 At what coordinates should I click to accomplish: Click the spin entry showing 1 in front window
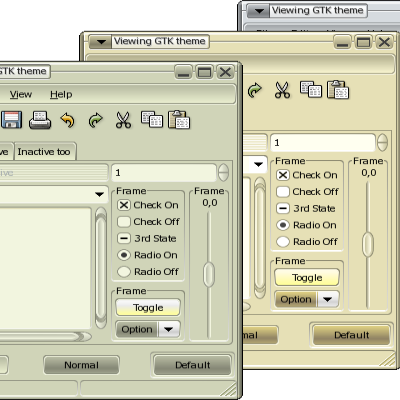(164, 173)
